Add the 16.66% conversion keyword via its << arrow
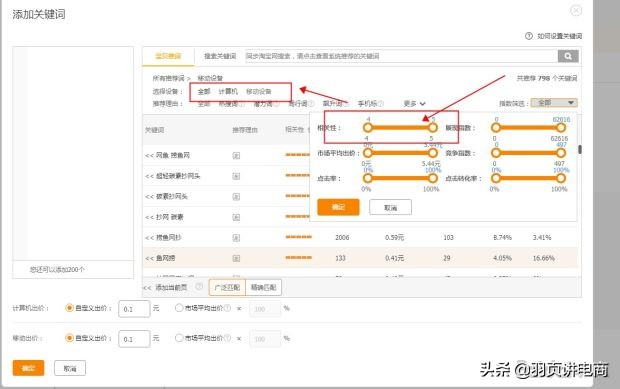Viewport: 620px width, 389px height. tap(149, 258)
